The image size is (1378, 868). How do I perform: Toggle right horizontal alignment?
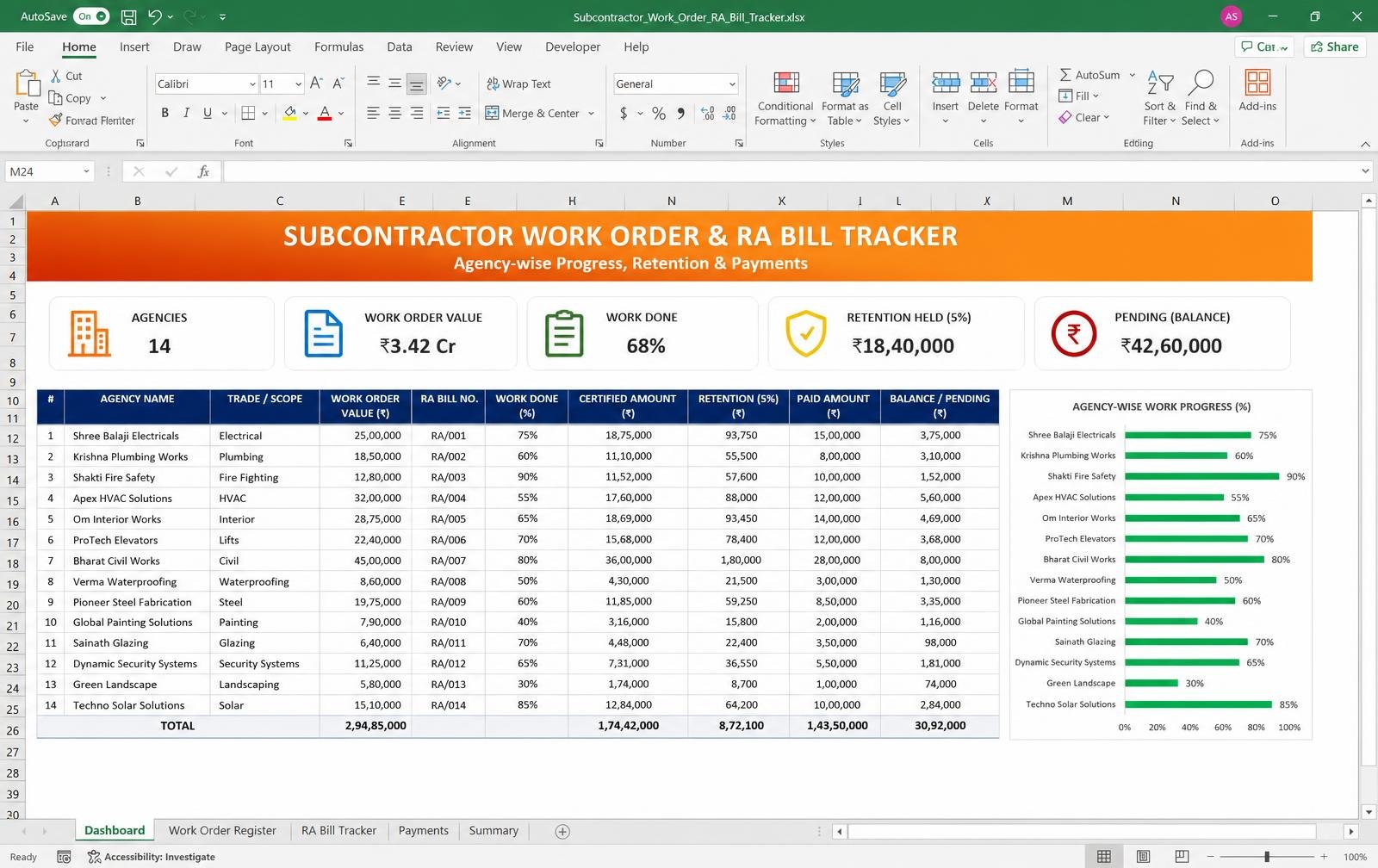[x=416, y=113]
